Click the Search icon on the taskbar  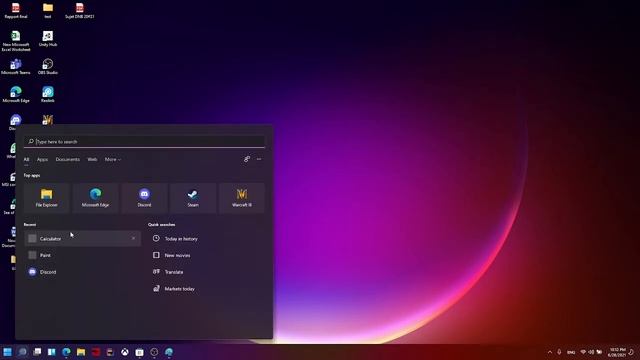[x=22, y=352]
